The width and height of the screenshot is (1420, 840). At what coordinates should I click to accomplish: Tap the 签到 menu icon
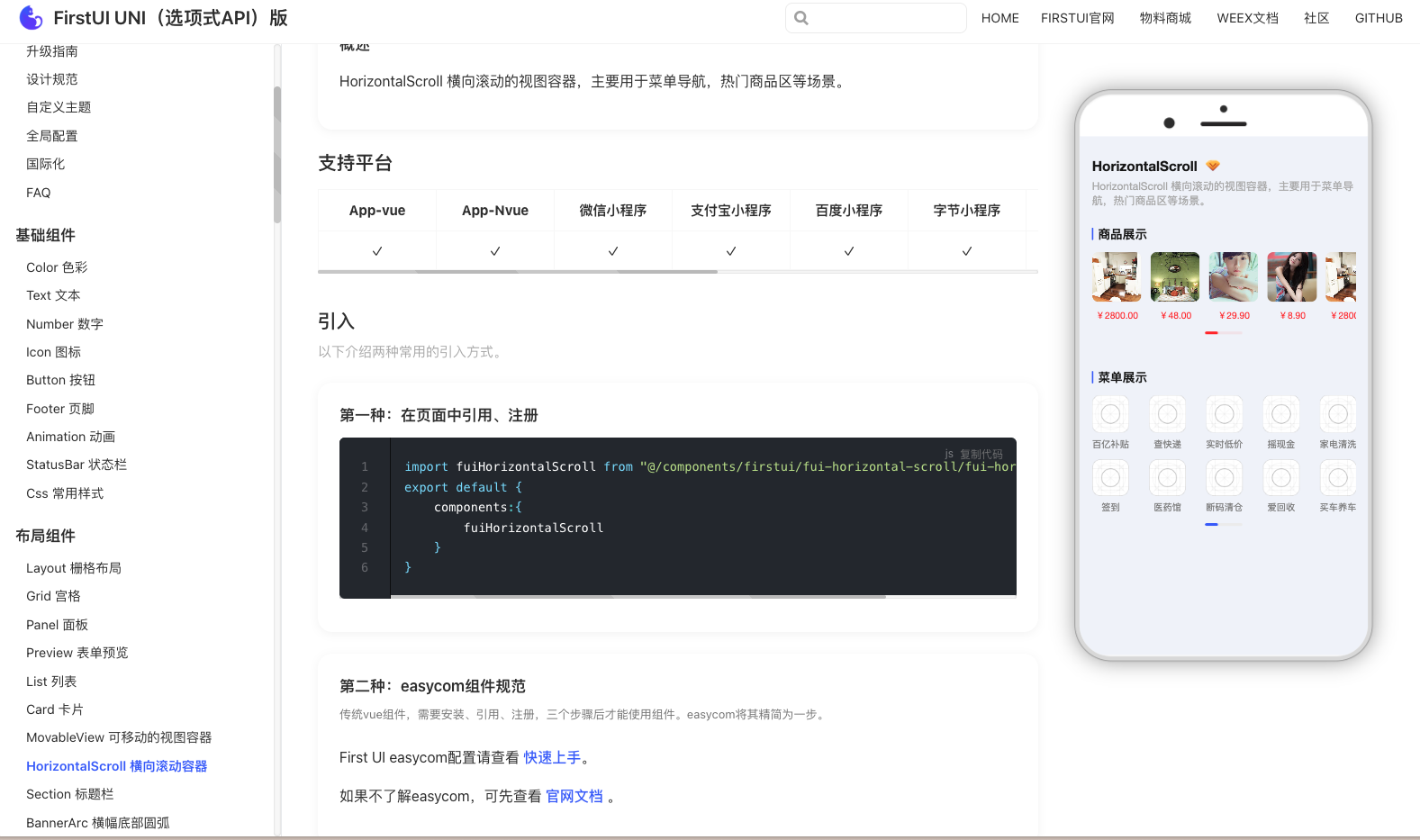(1110, 477)
